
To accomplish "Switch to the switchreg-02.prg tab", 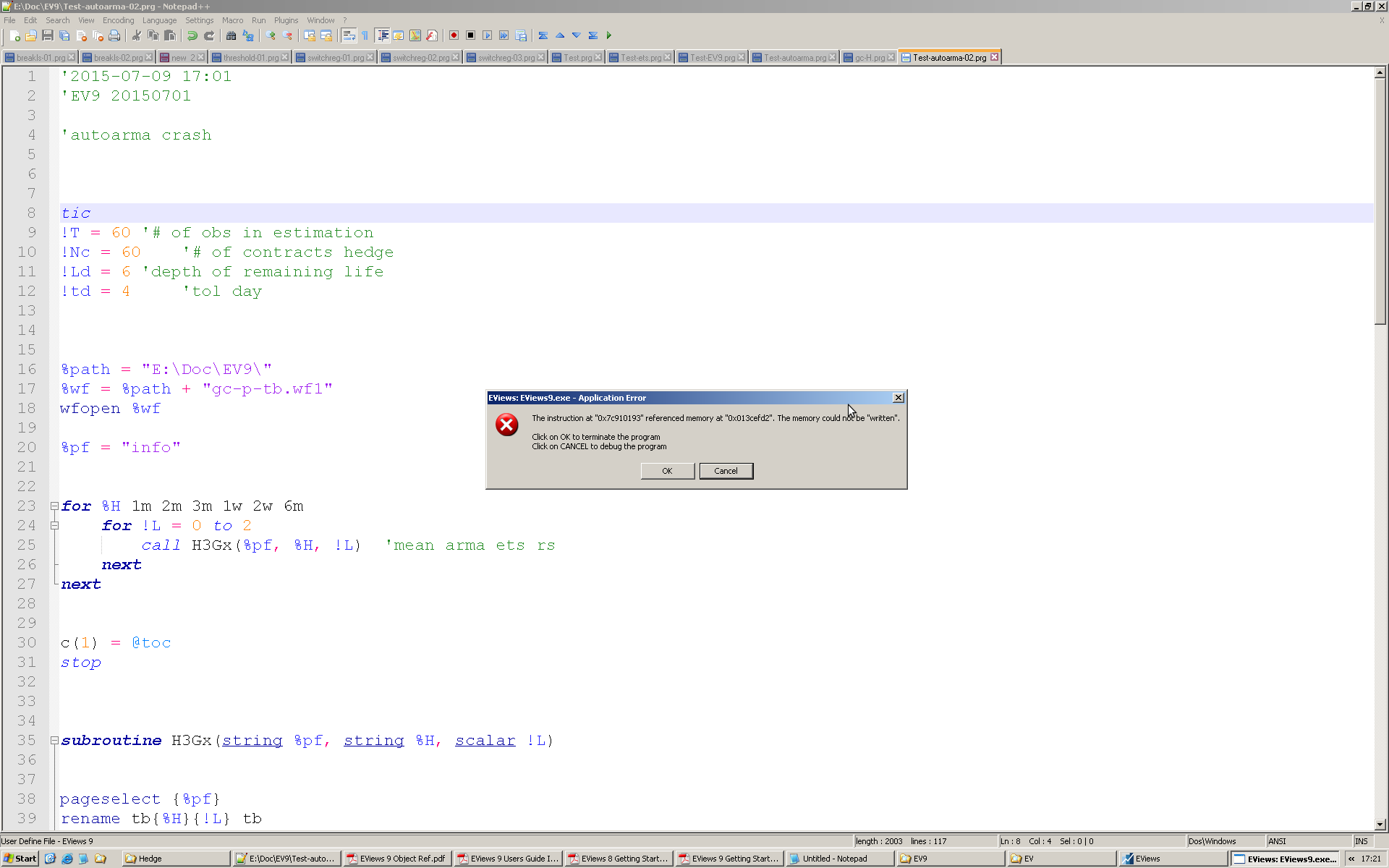I will [420, 58].
